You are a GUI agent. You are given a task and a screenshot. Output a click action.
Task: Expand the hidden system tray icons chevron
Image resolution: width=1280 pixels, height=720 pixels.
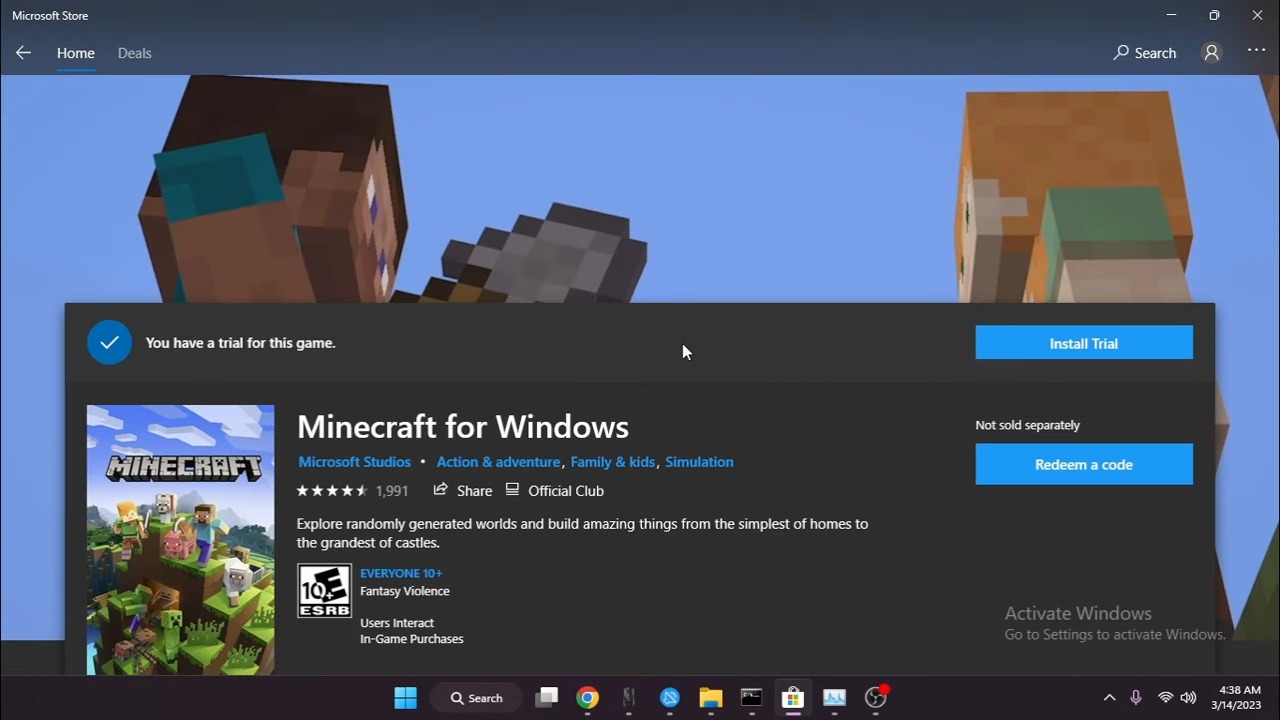(x=1109, y=698)
